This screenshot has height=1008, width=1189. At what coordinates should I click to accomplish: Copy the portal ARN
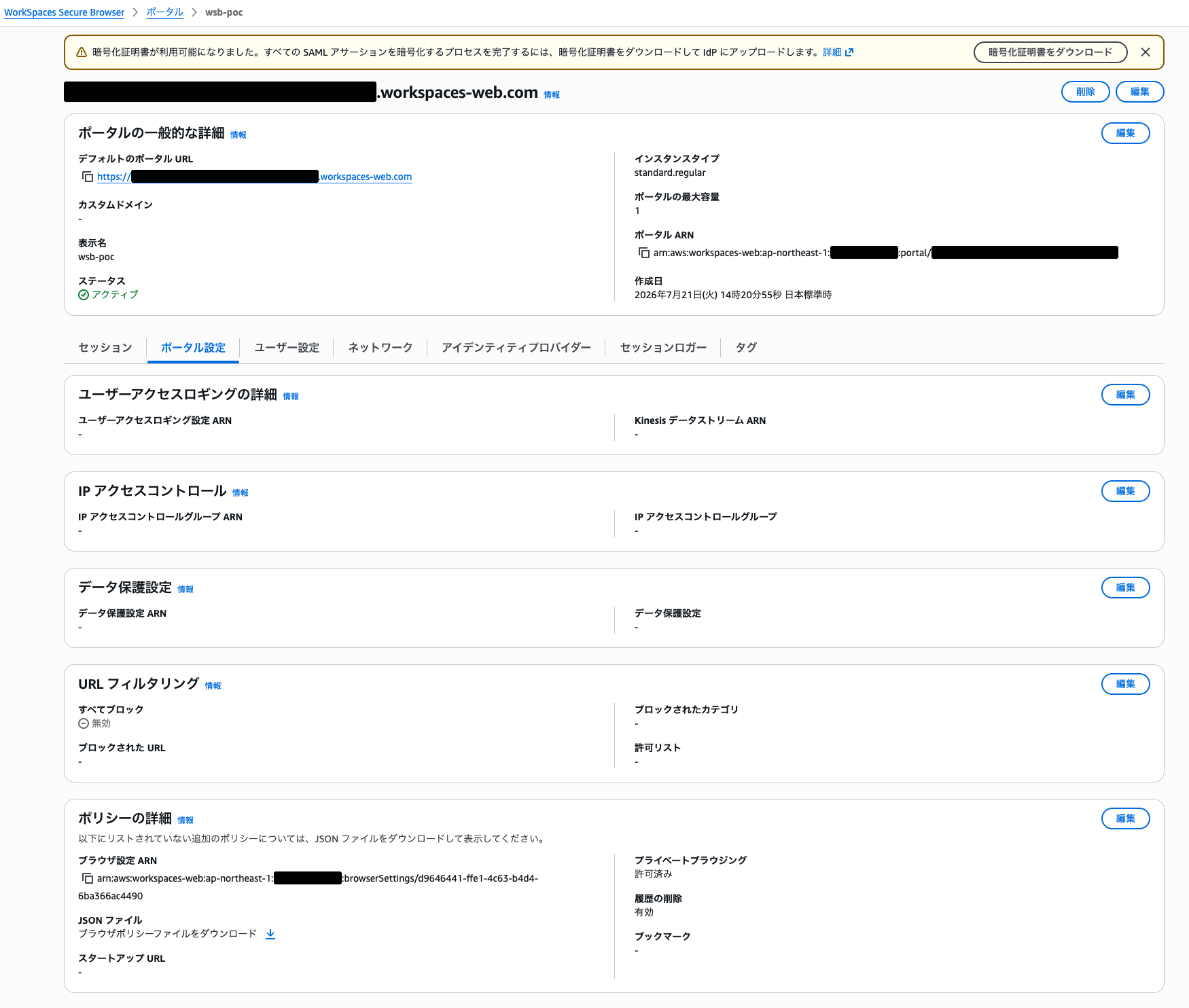pyautogui.click(x=644, y=253)
